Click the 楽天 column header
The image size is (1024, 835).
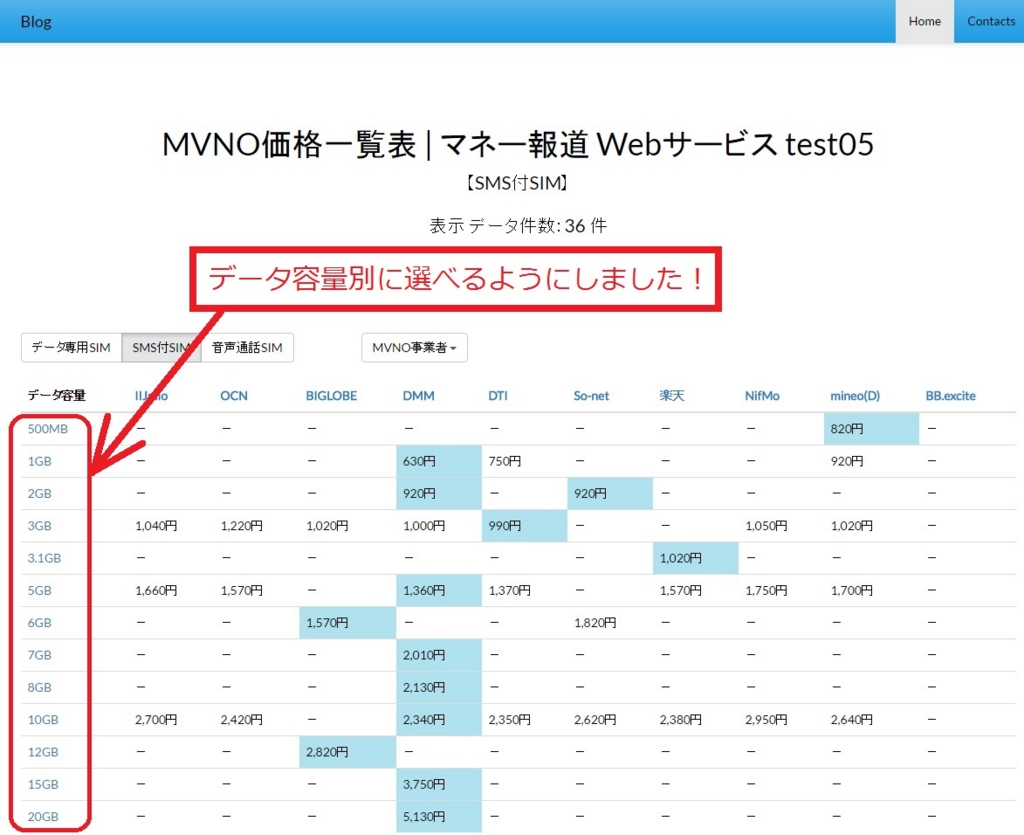tap(672, 396)
